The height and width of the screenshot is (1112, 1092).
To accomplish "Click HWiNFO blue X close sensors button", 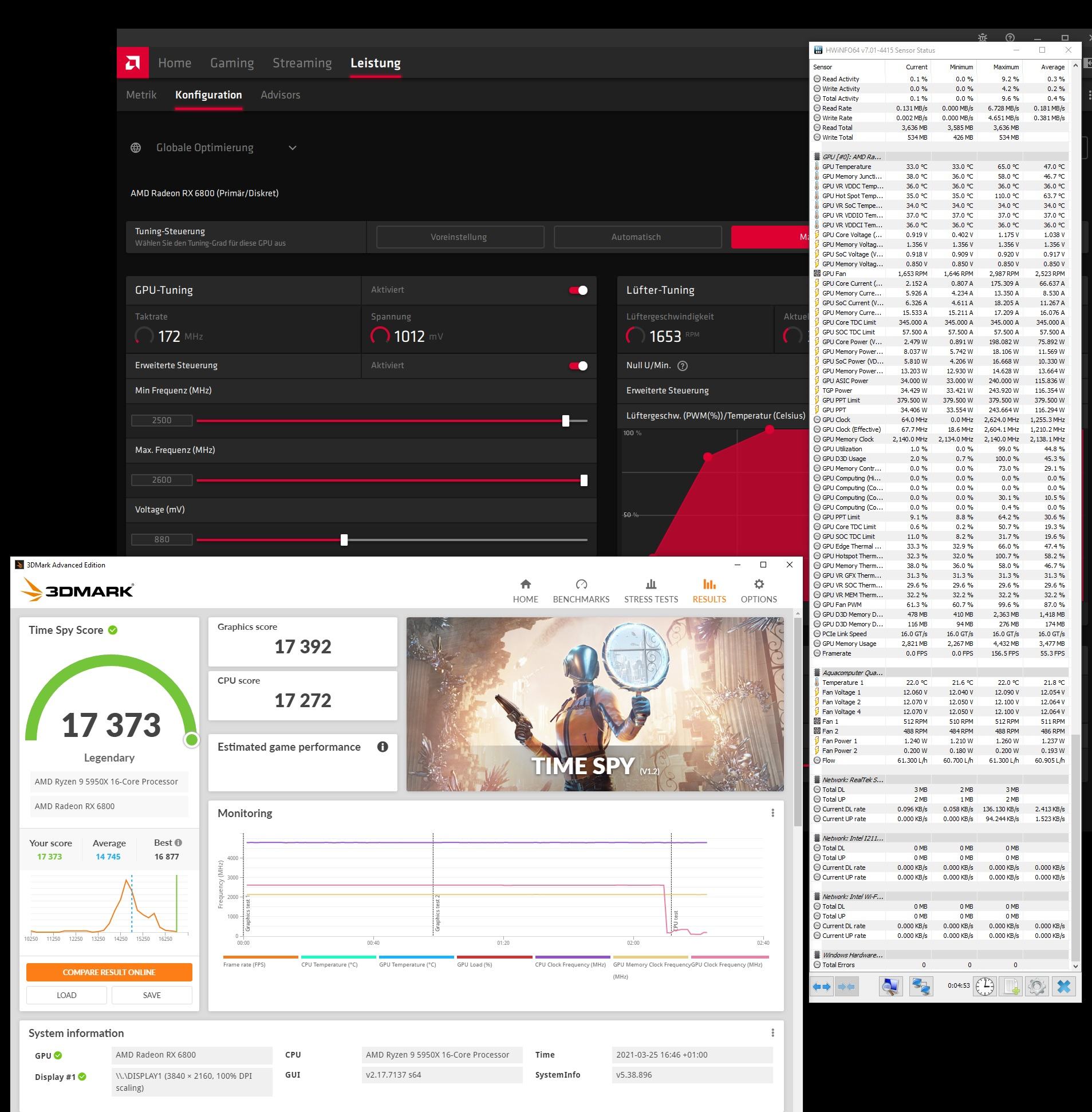I will [1063, 987].
